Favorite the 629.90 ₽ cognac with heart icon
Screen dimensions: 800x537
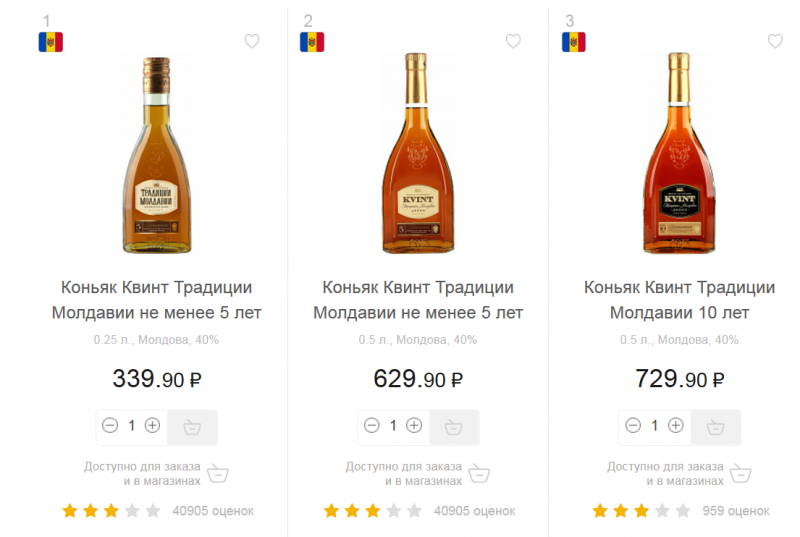point(513,41)
